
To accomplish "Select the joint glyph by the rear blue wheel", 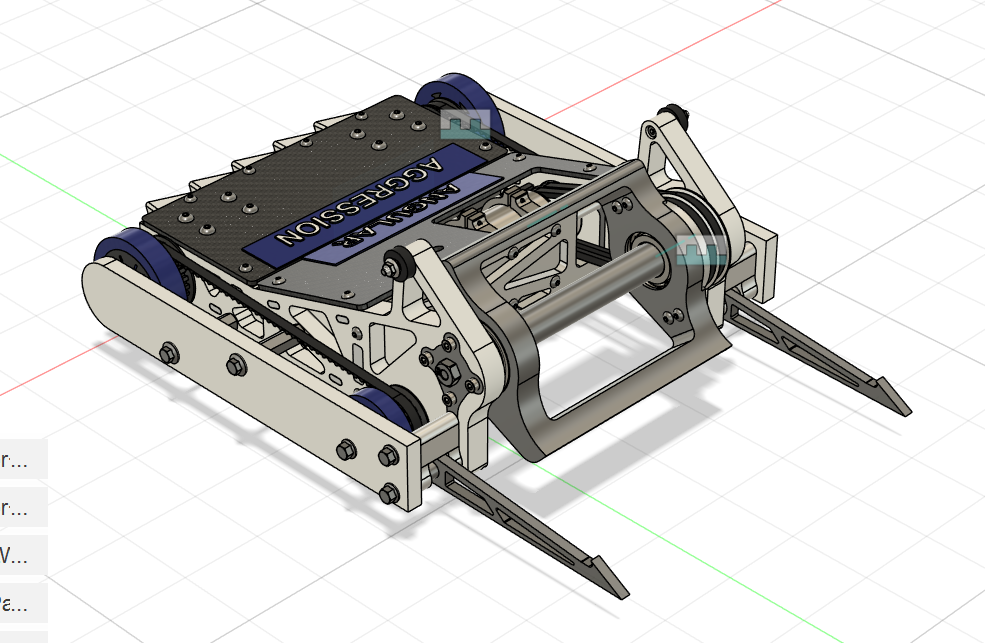I will [465, 124].
